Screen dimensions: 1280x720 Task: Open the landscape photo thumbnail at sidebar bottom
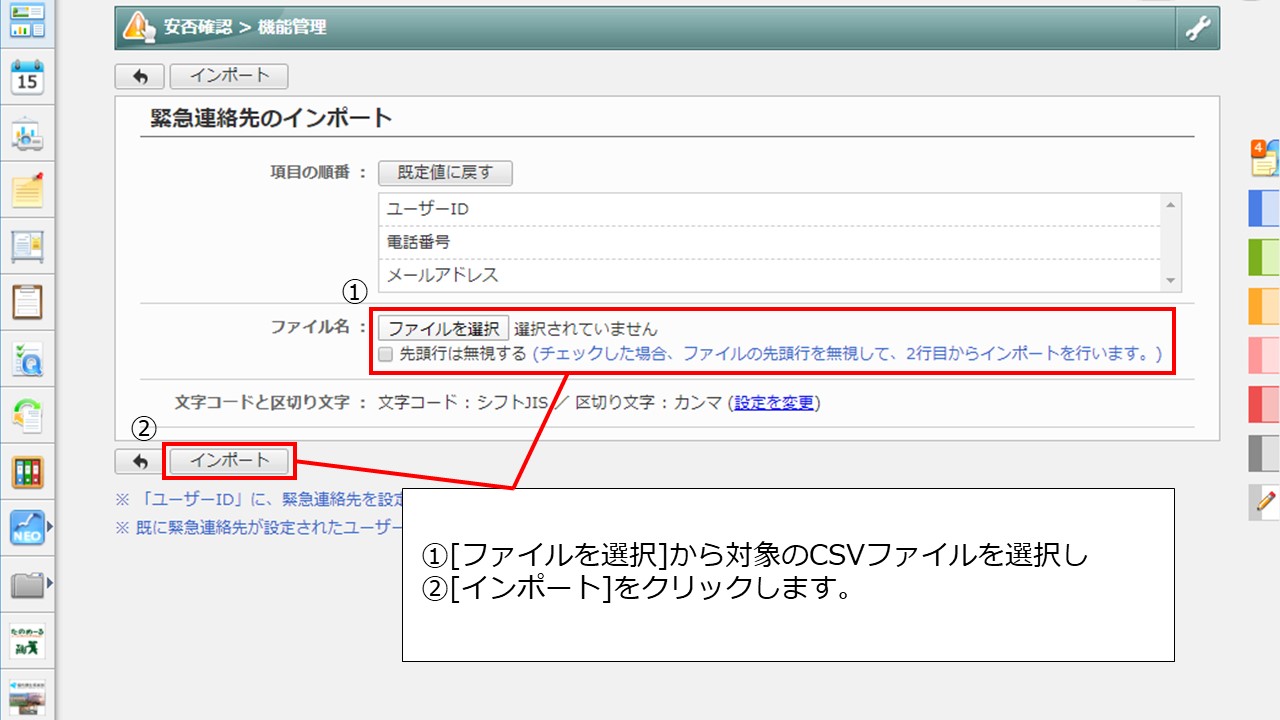[x=27, y=697]
